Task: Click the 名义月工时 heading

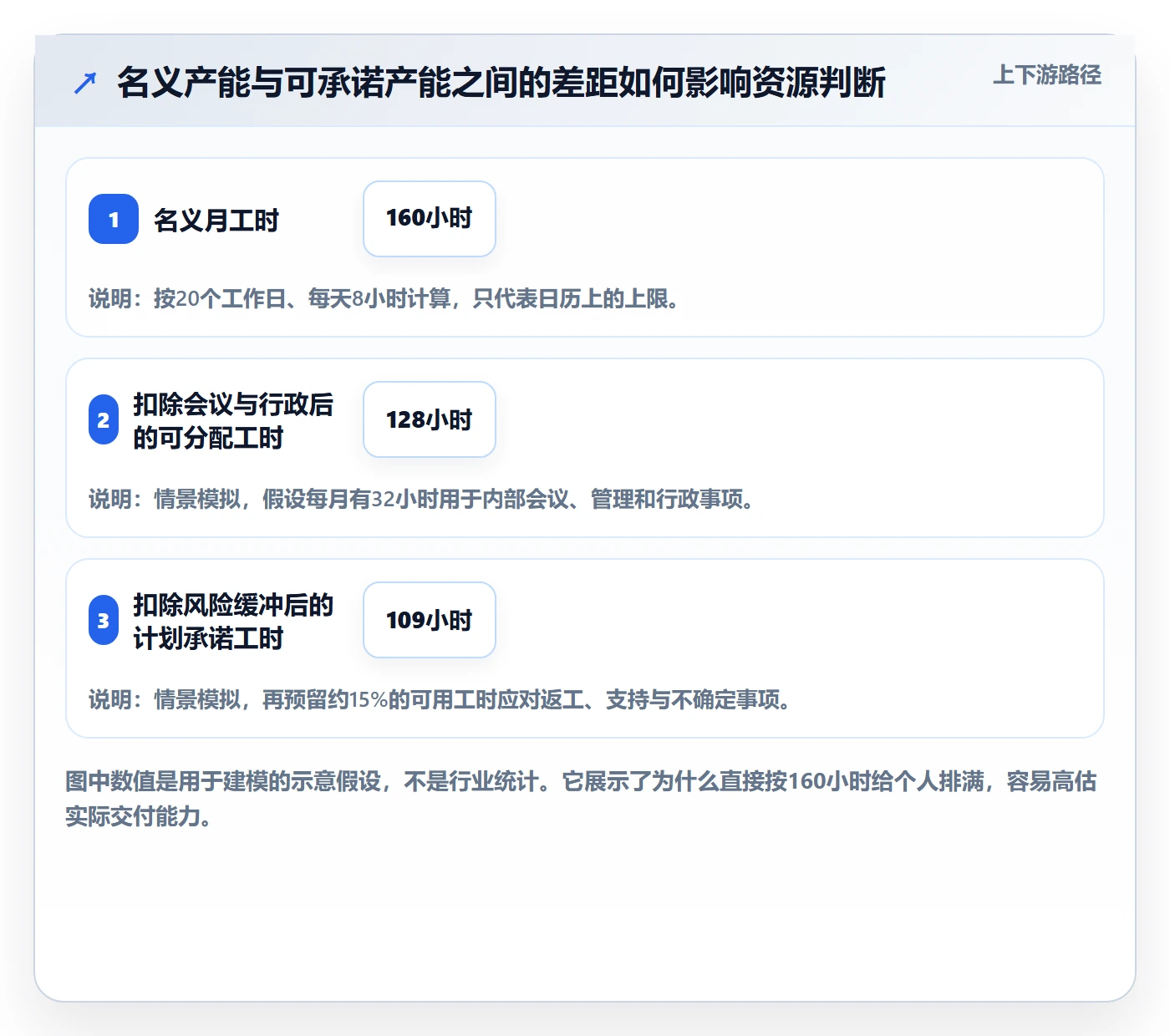Action: click(216, 220)
